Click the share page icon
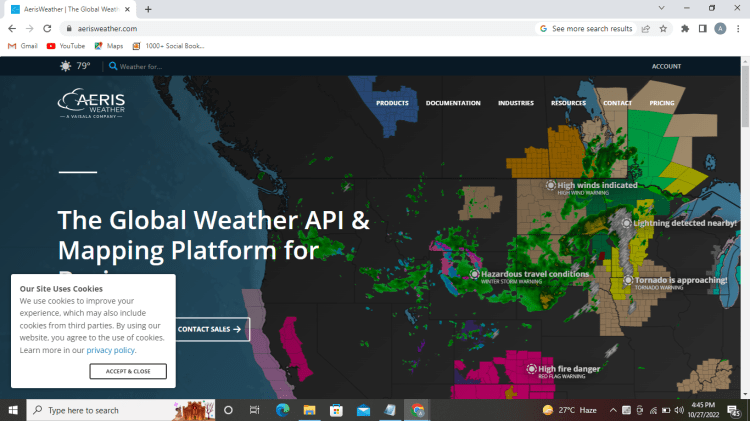 click(x=646, y=29)
